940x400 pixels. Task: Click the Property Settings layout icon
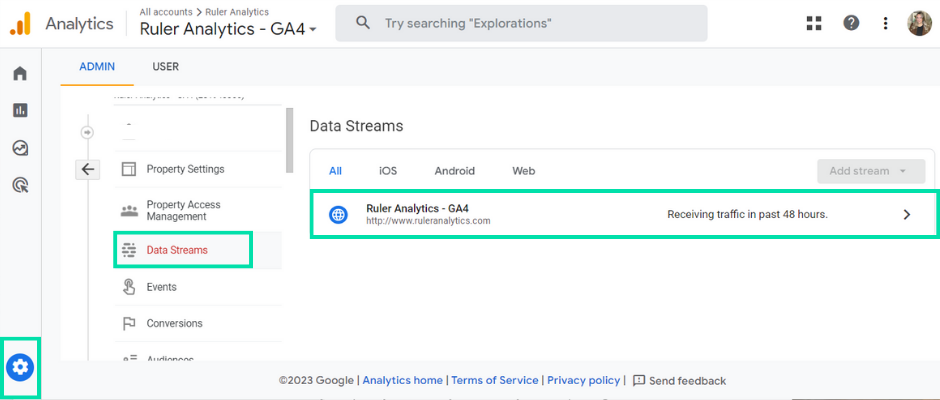click(129, 169)
